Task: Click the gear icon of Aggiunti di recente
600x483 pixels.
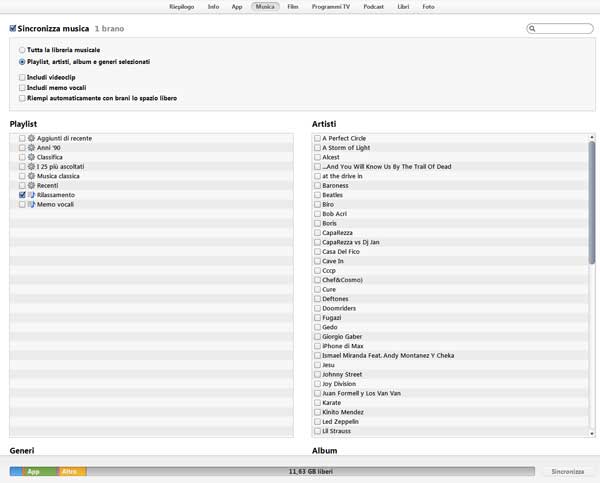Action: 31,138
